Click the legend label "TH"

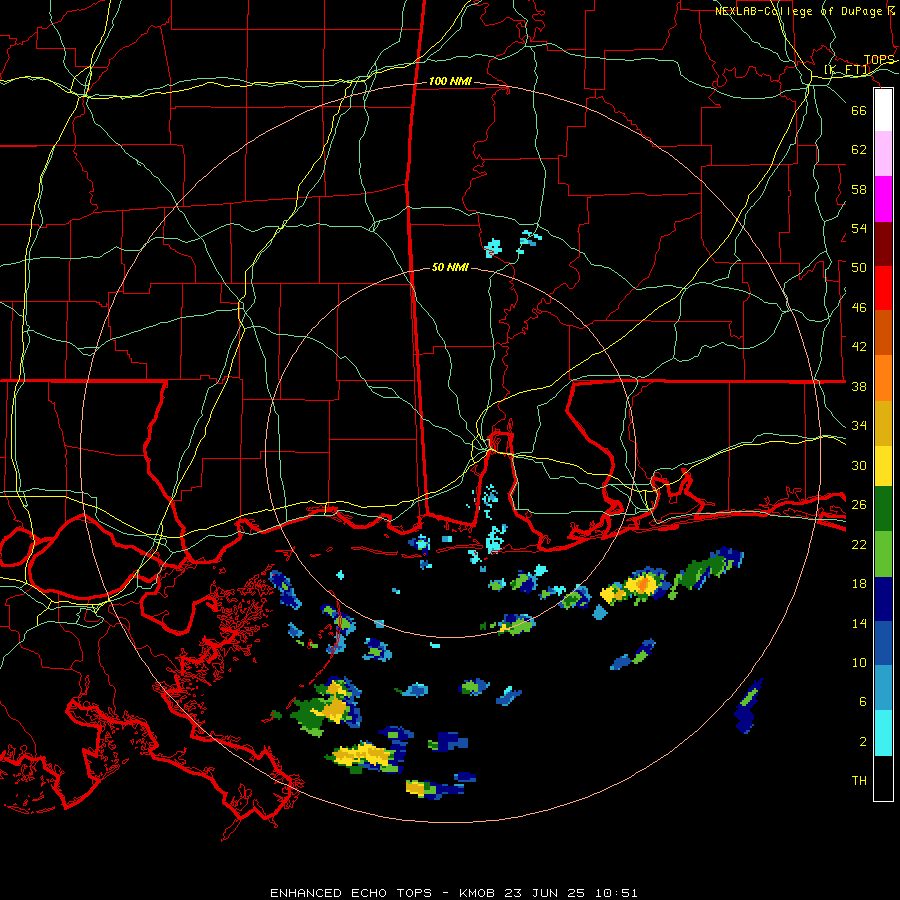859,781
